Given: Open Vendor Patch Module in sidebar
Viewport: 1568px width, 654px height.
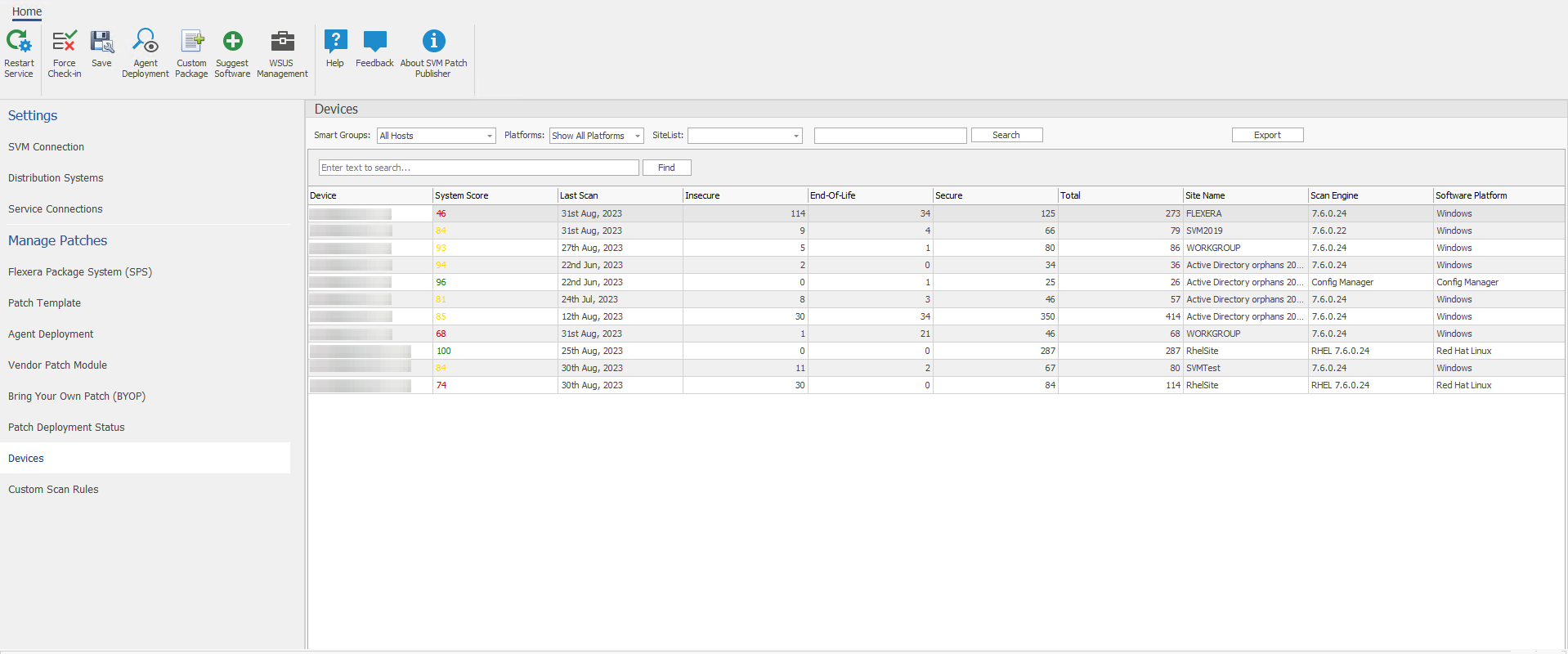Looking at the screenshot, I should pos(57,365).
